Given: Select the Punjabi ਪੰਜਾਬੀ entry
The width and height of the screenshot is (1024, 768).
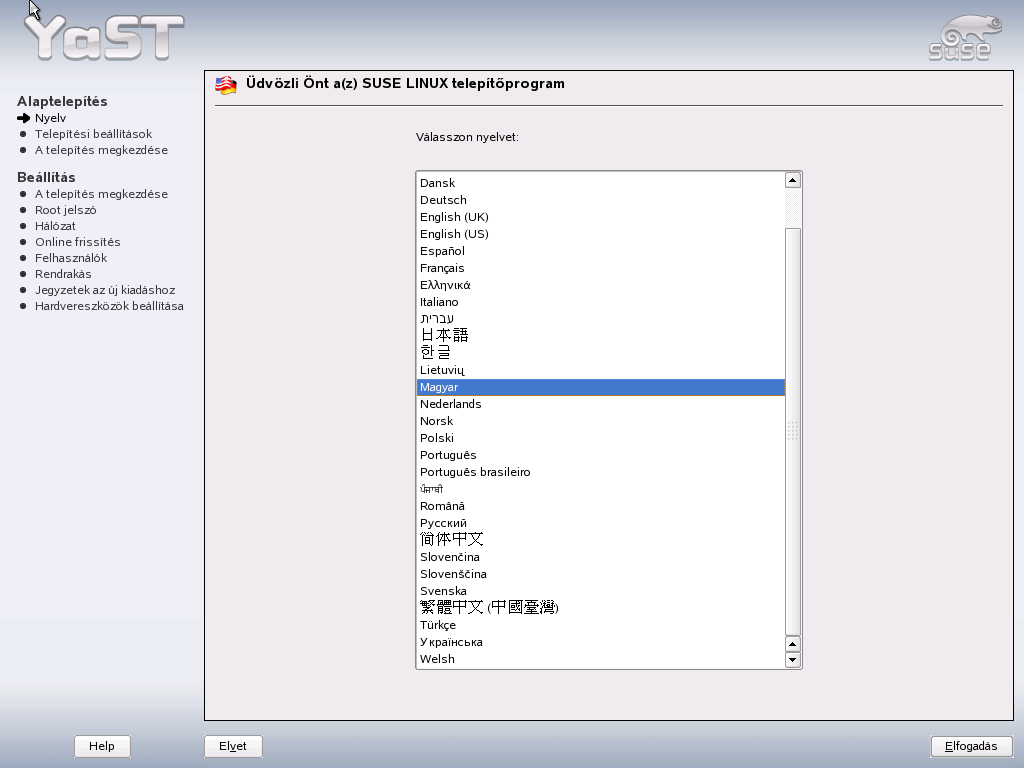Looking at the screenshot, I should [x=601, y=489].
